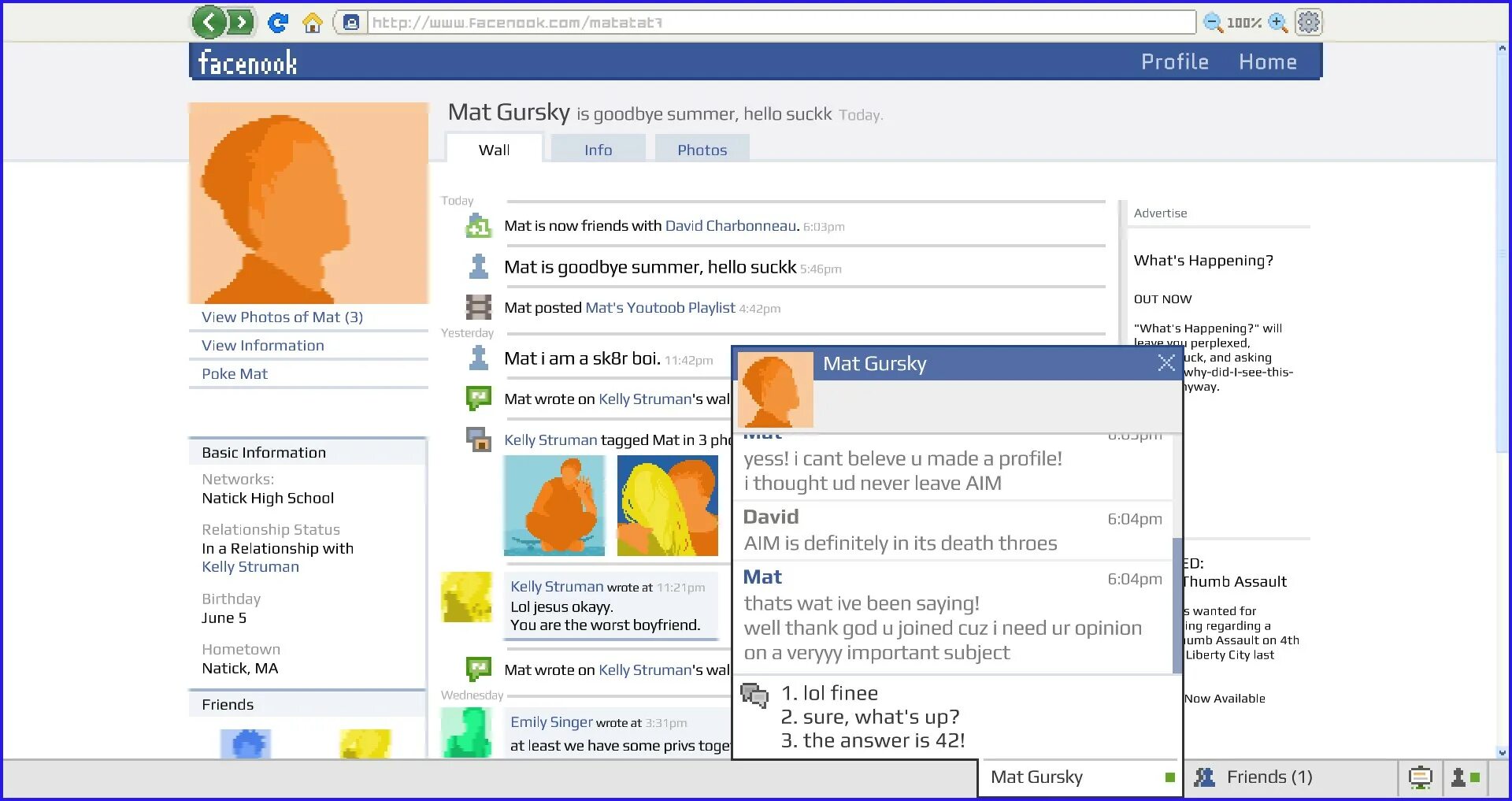
Task: Click Kelly Struman's yellow avatar in wall post
Action: (x=466, y=597)
